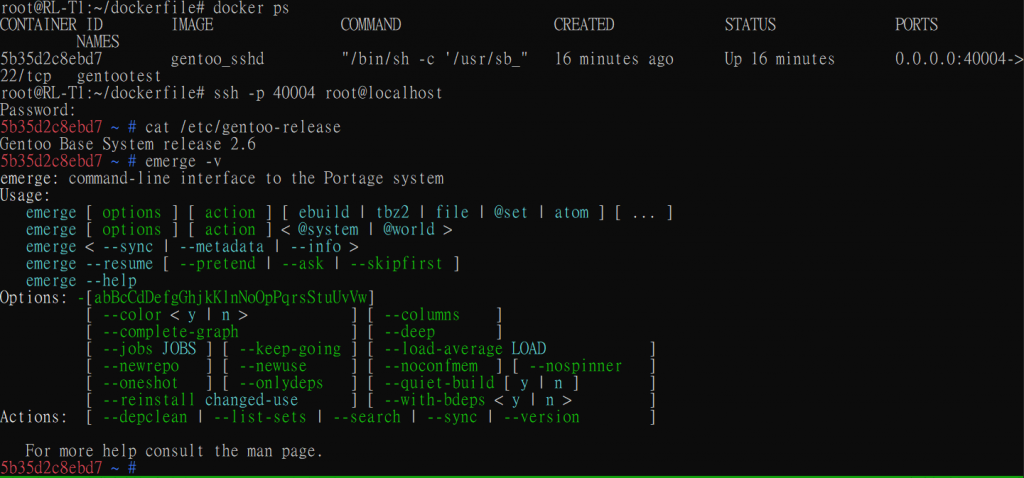Click the --depclean action
The height and width of the screenshot is (478, 1024).
[145, 417]
